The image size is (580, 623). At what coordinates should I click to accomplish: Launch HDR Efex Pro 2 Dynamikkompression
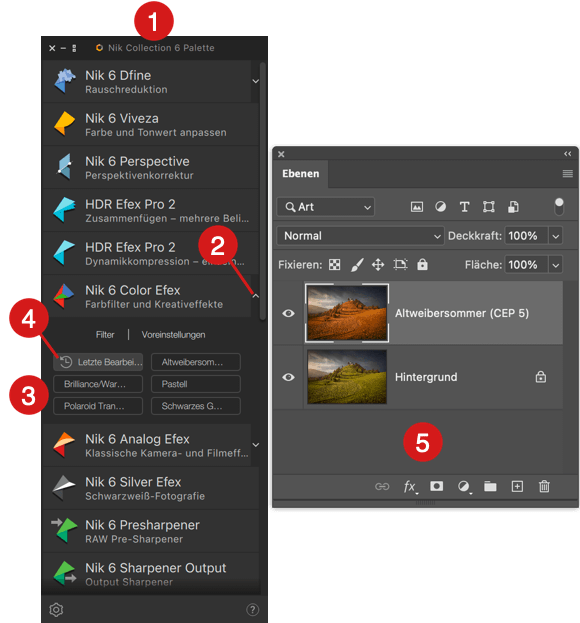tap(151, 253)
